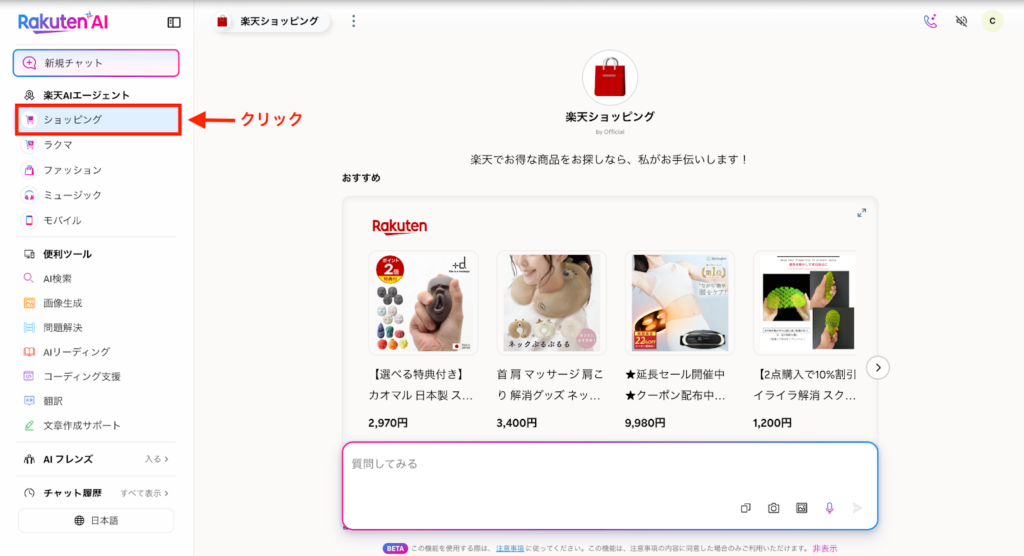Viewport: 1024px width, 556px height.
Task: Launch the 問題解決 tool
Action: pyautogui.click(x=63, y=327)
